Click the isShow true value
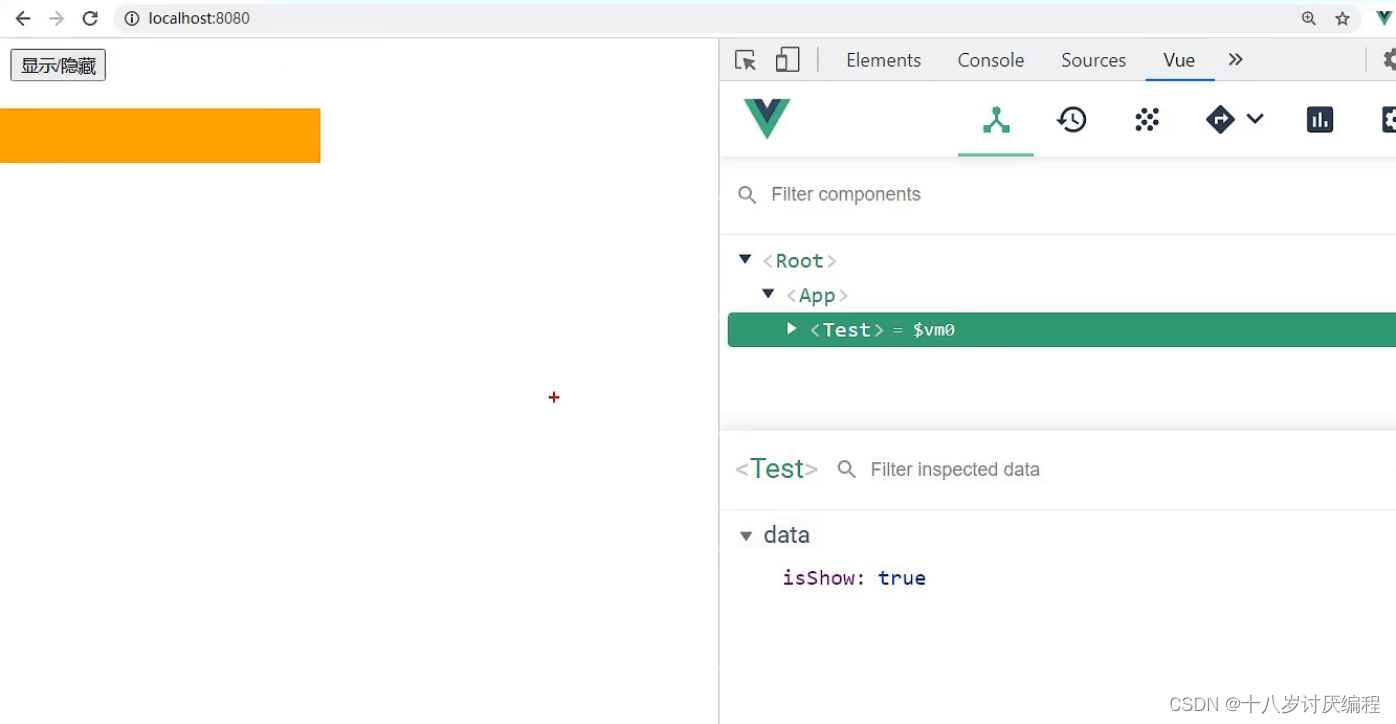 (902, 578)
